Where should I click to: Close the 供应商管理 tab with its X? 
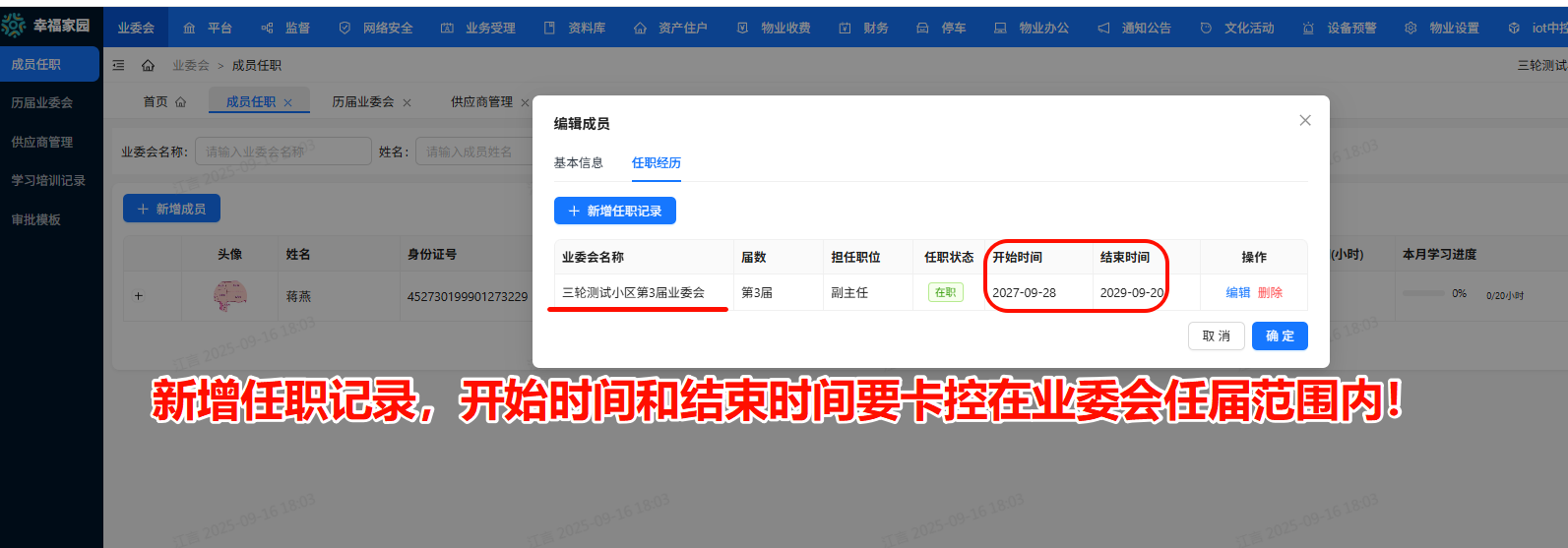click(x=525, y=102)
